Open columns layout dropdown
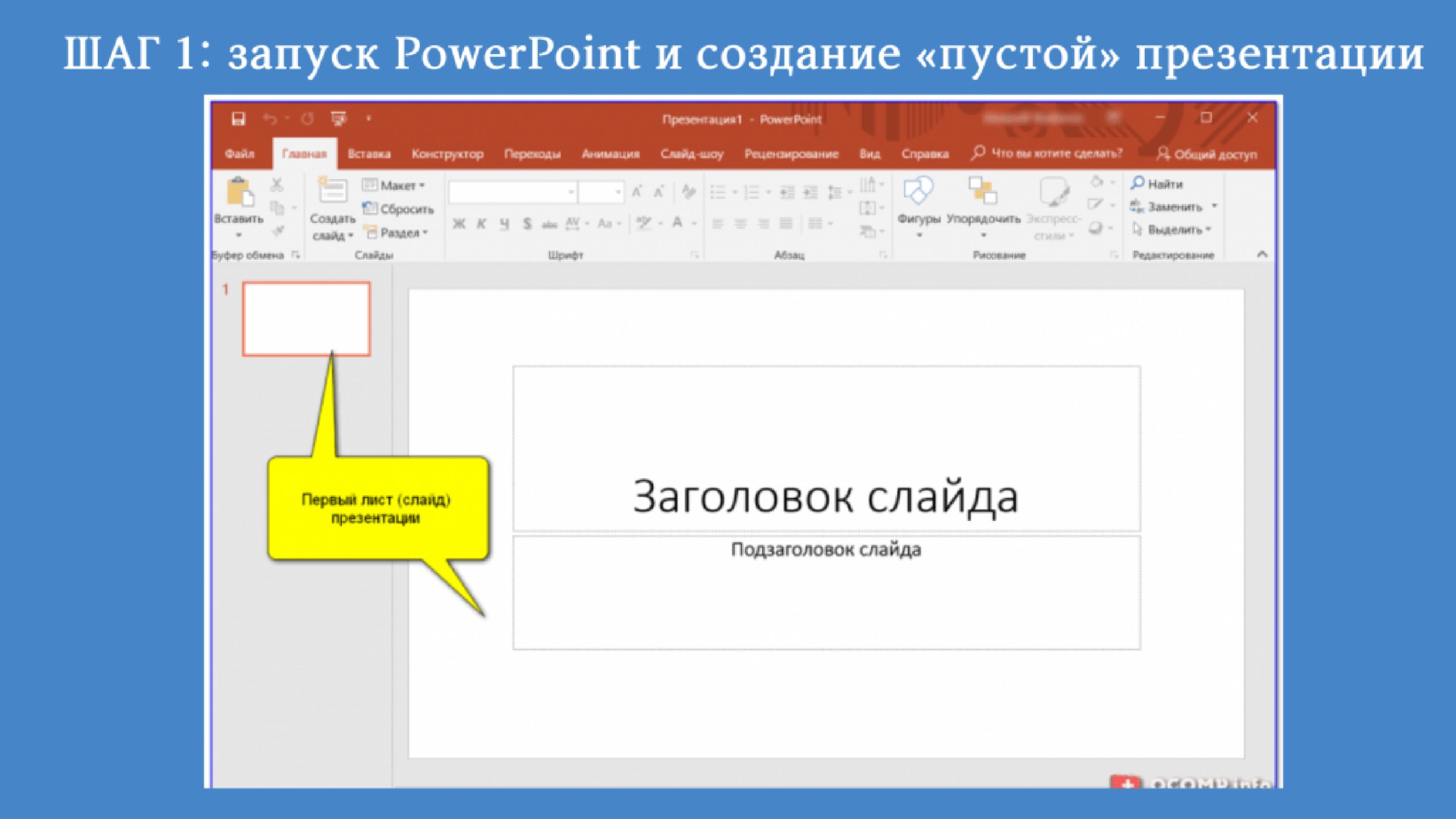Viewport: 1456px width, 819px height. [x=821, y=224]
